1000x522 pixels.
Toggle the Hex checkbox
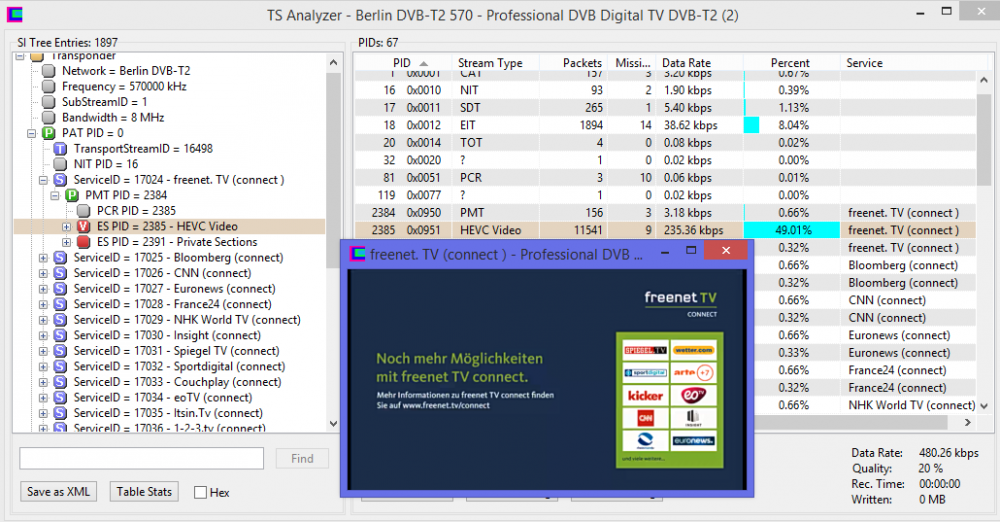pos(200,492)
